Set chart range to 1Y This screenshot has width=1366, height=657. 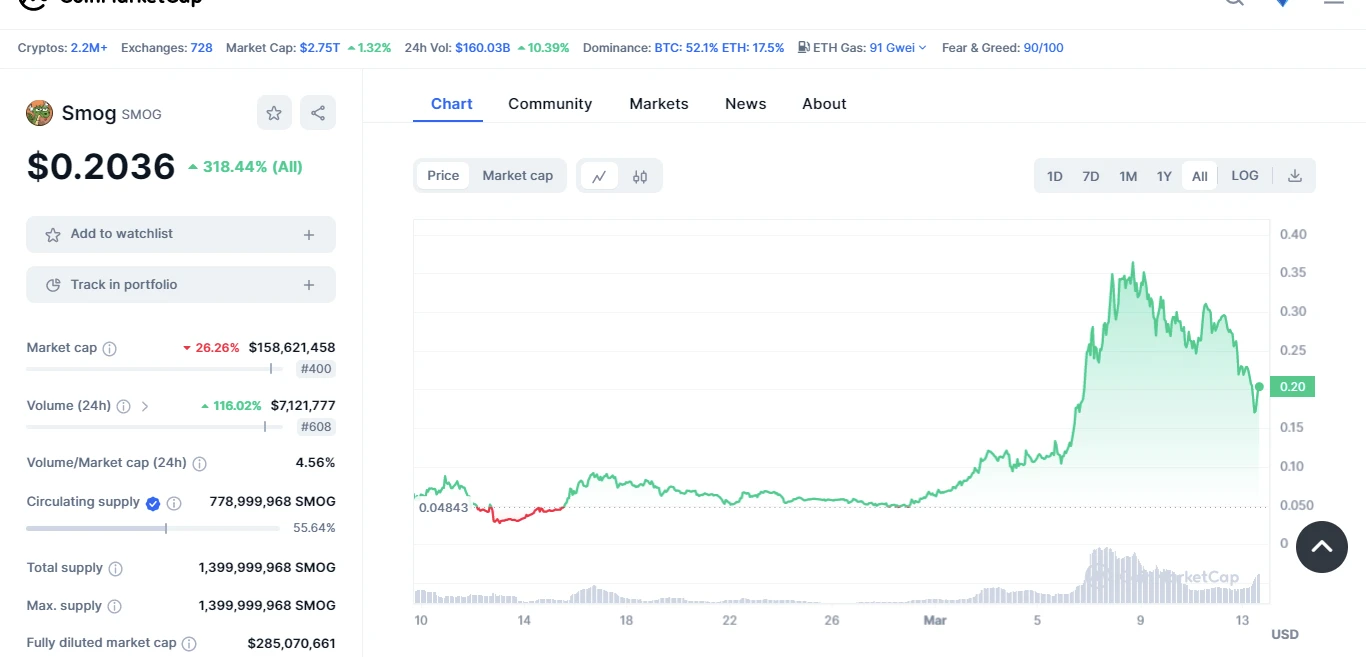(1164, 176)
